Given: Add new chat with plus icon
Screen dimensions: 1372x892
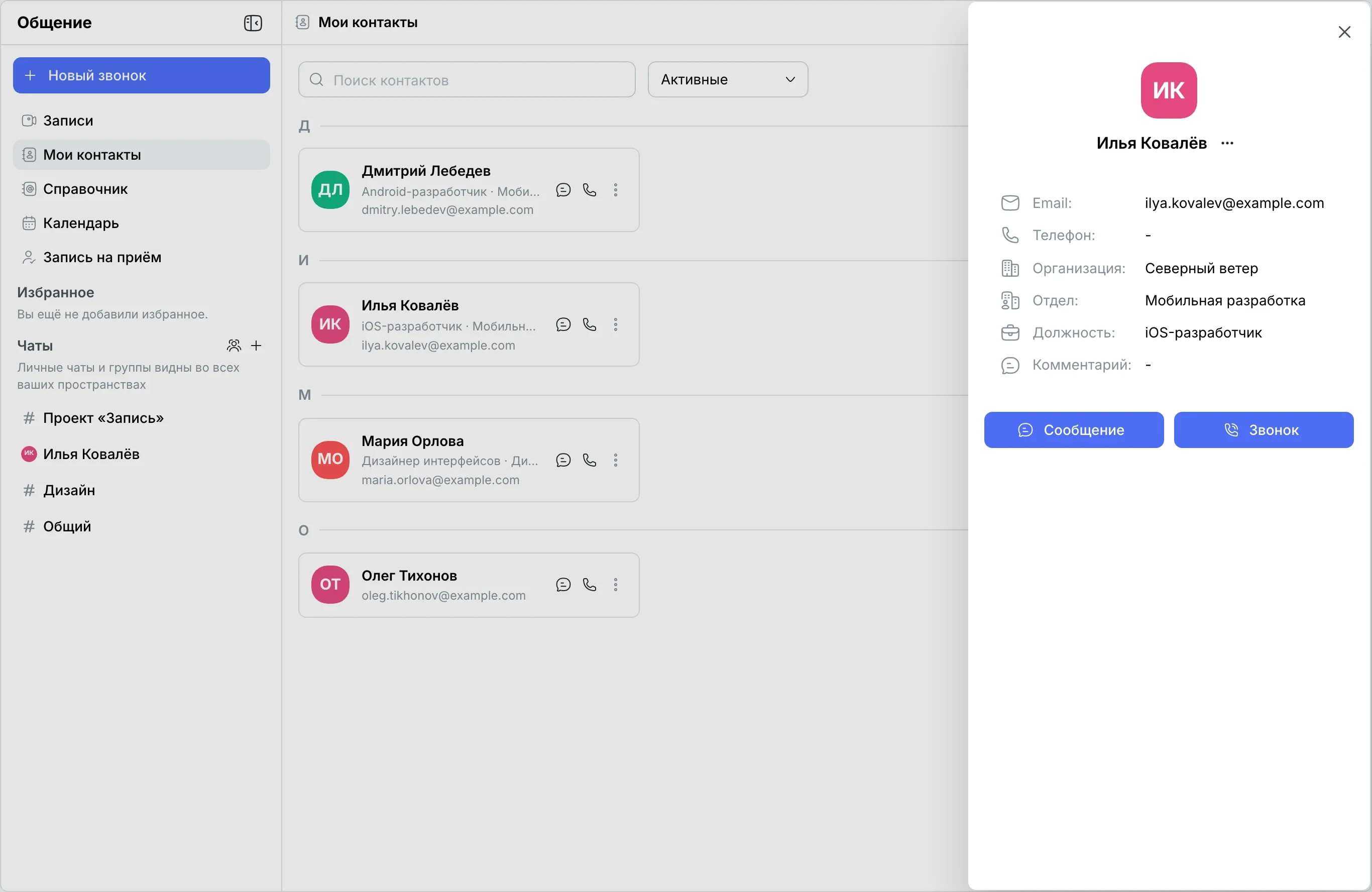Looking at the screenshot, I should pos(257,346).
